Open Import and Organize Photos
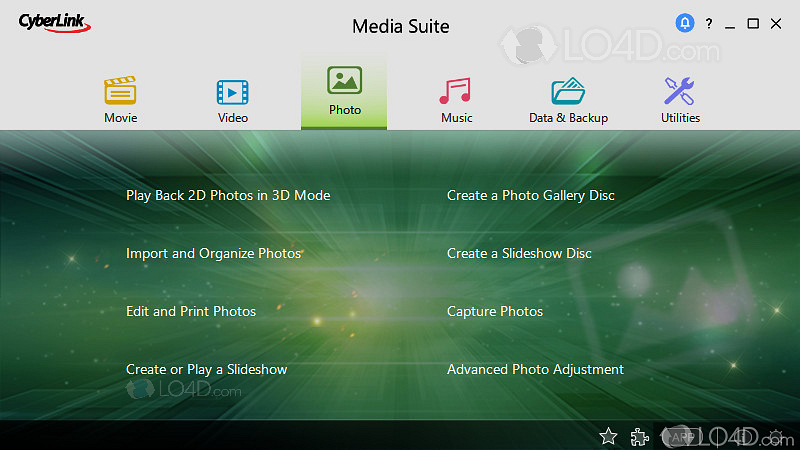Viewport: 800px width, 450px height. coord(213,254)
